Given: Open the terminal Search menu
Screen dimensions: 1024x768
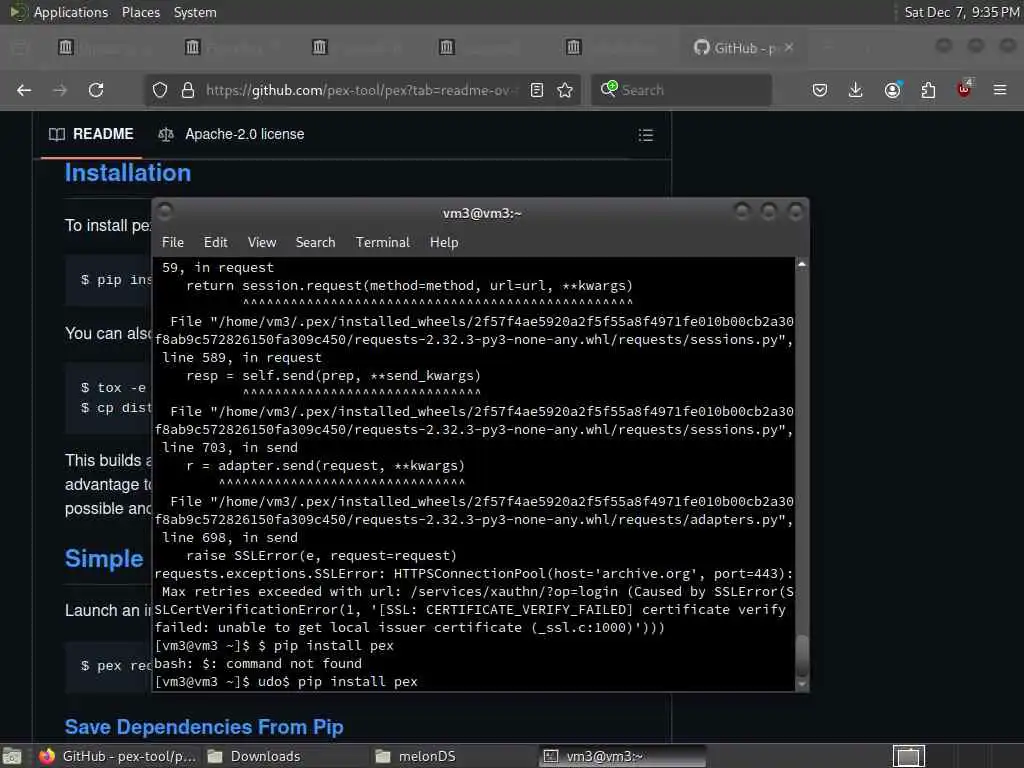Looking at the screenshot, I should 315,242.
